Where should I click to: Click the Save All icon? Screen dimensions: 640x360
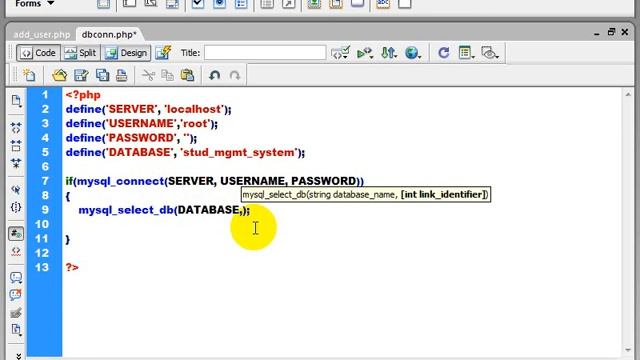click(x=102, y=75)
